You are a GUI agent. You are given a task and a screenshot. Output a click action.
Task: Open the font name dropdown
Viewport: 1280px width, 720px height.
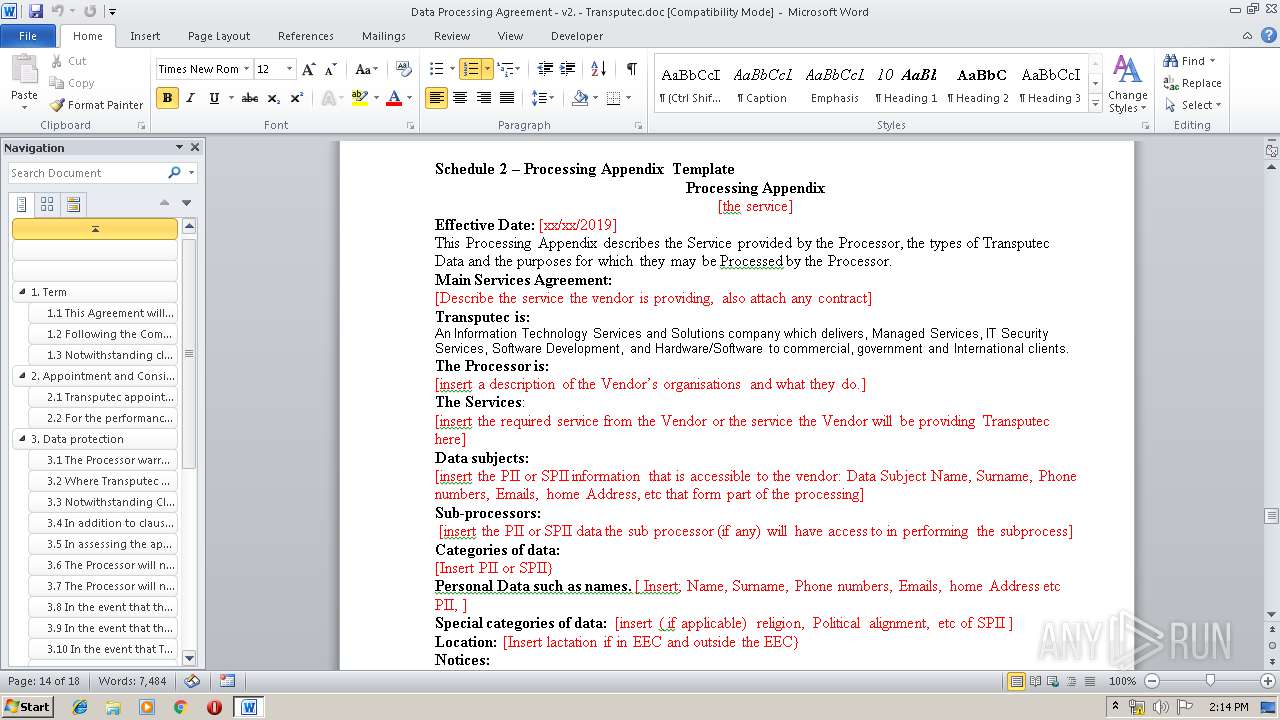tap(246, 69)
